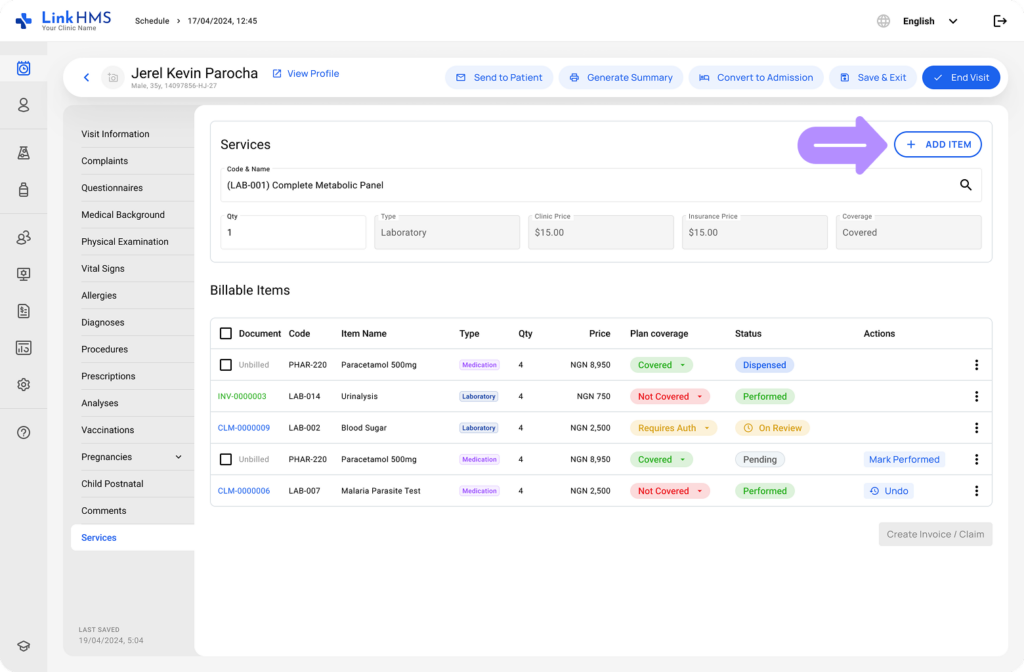
Task: Toggle the select-all checkbox in Document header
Action: click(225, 334)
